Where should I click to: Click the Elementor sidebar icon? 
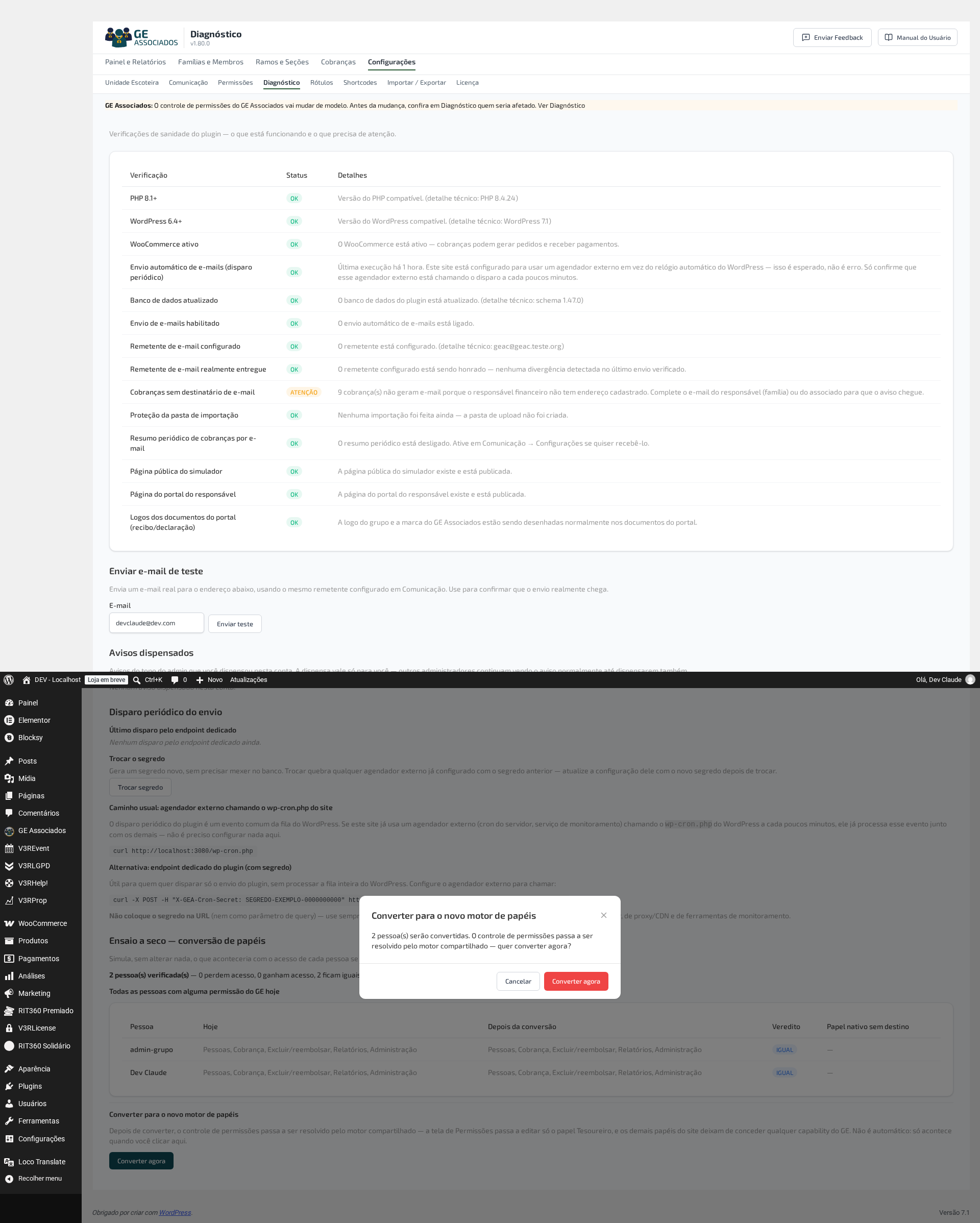coord(9,720)
